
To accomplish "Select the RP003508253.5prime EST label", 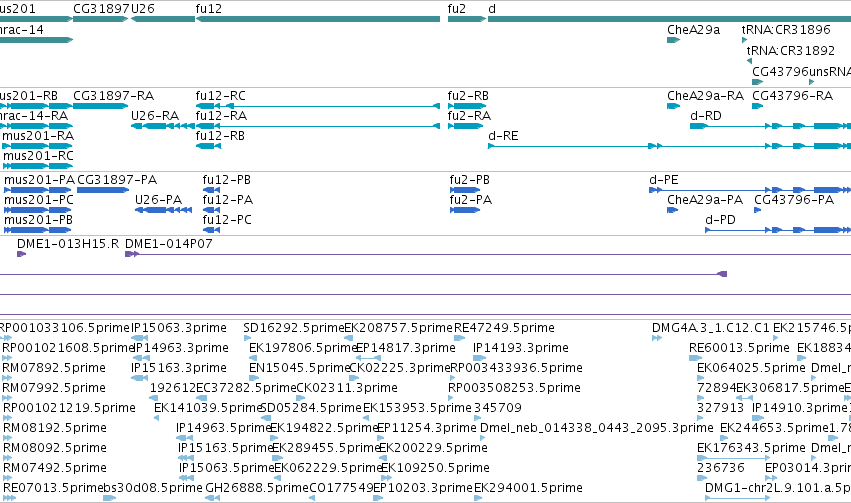I will pyautogui.click(x=514, y=388).
